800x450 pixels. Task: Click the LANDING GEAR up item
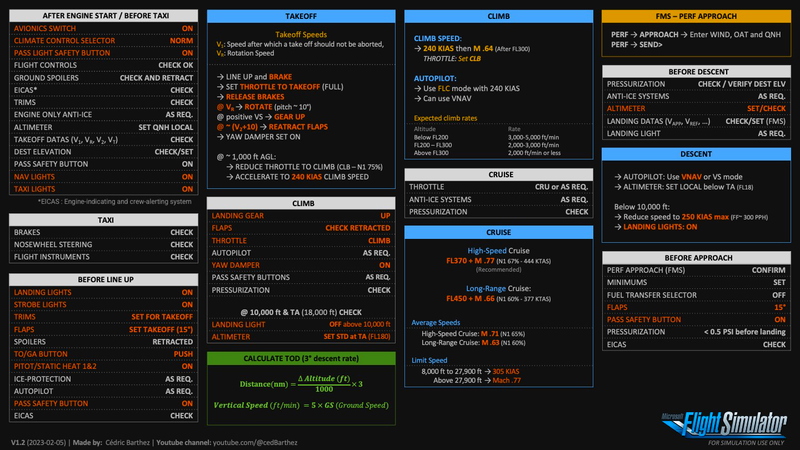click(x=301, y=215)
